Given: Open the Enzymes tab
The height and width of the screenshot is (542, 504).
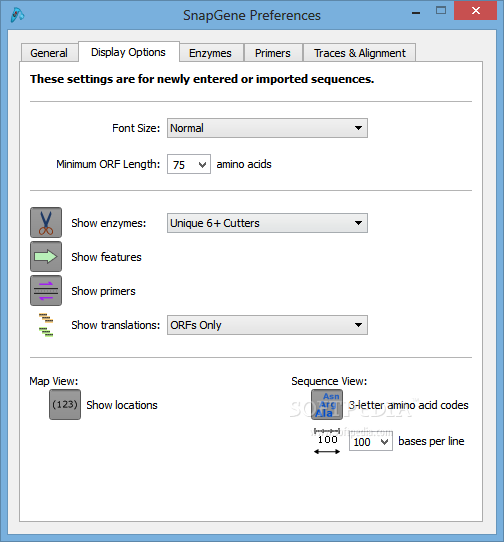Looking at the screenshot, I should pos(211,53).
